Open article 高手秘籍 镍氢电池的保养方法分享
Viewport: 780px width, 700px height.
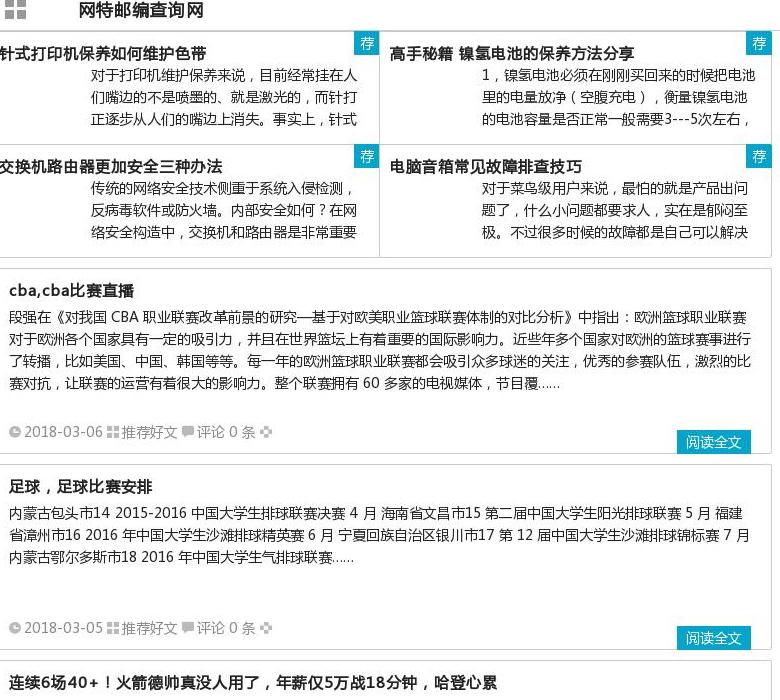click(512, 53)
